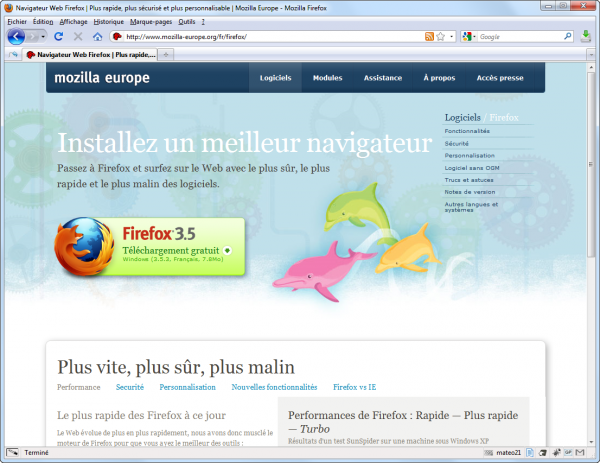Go to the home page icon
Image resolution: width=600 pixels, height=463 pixels.
click(x=98, y=36)
